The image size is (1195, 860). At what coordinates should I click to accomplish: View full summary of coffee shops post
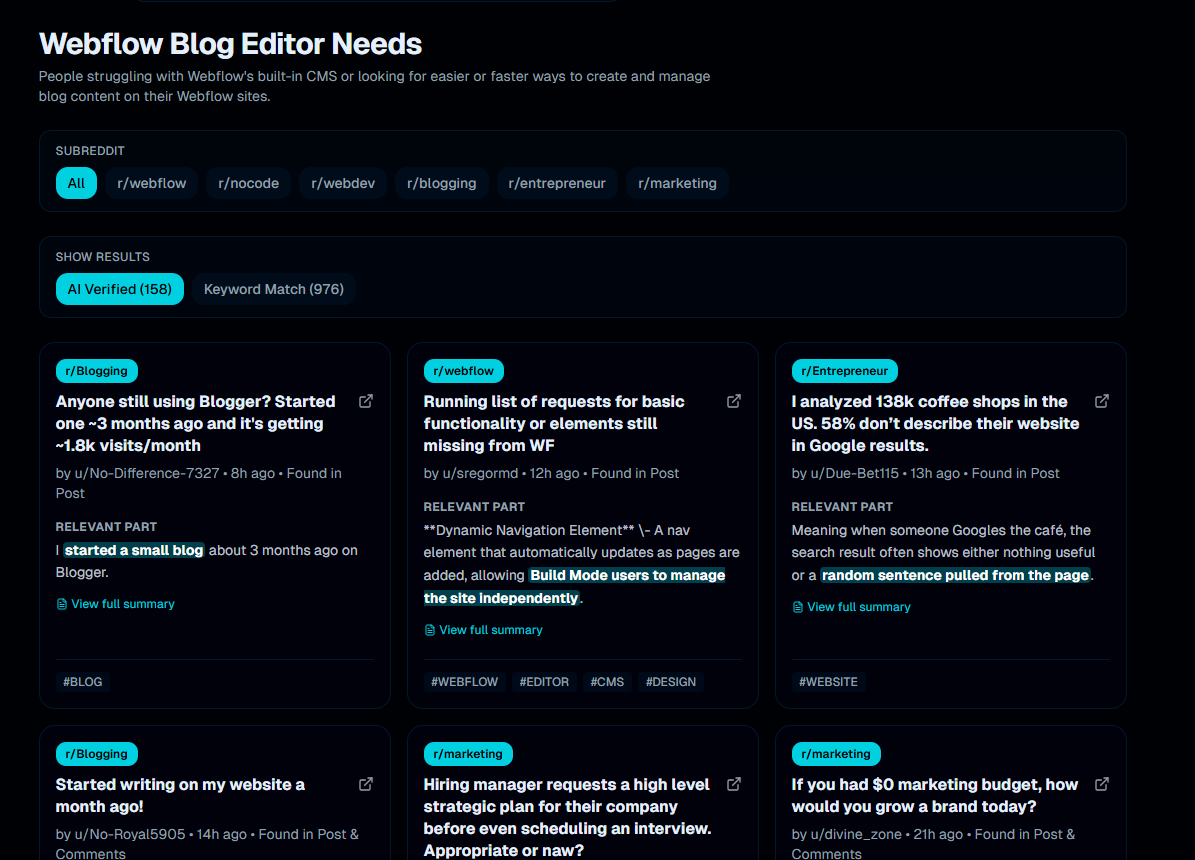851,607
